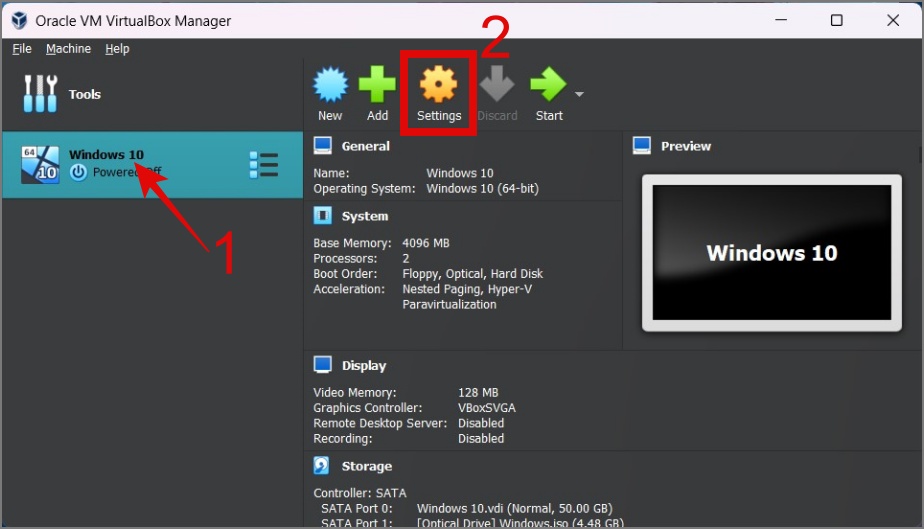This screenshot has width=924, height=529.
Task: Click the Name value 'Windows 10'
Action: tap(460, 173)
